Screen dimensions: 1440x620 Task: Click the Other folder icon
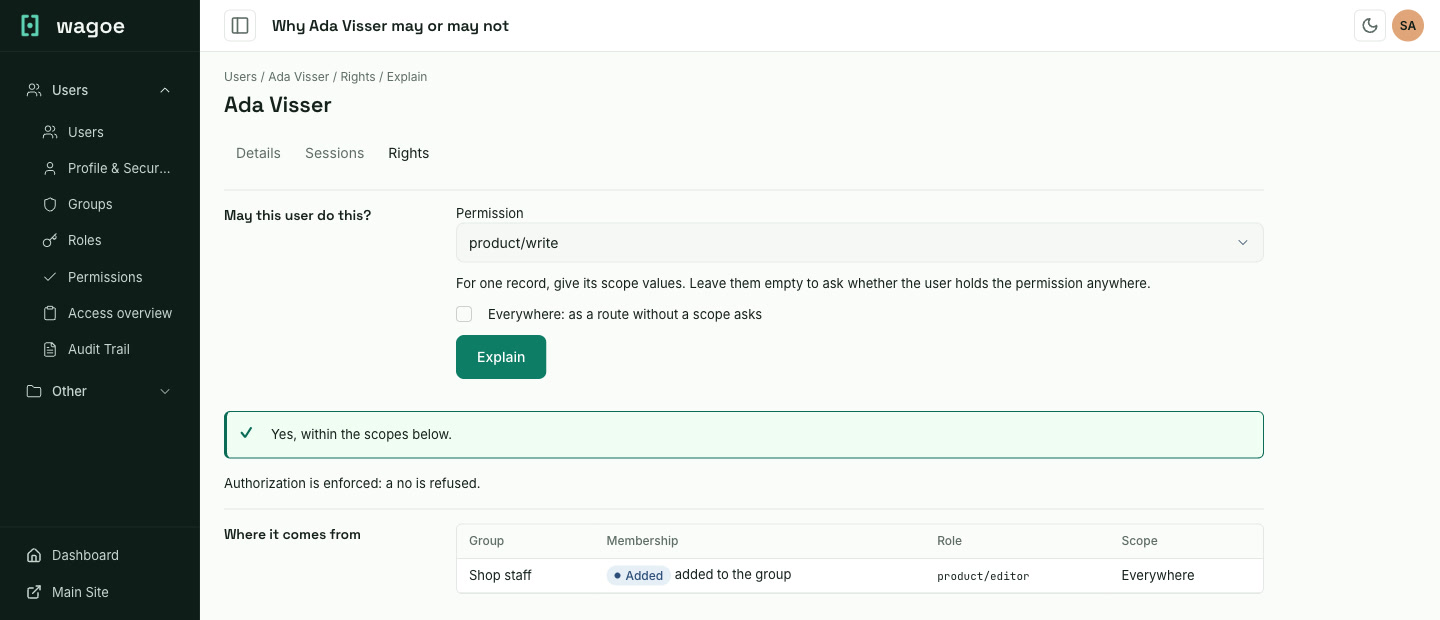point(34,391)
